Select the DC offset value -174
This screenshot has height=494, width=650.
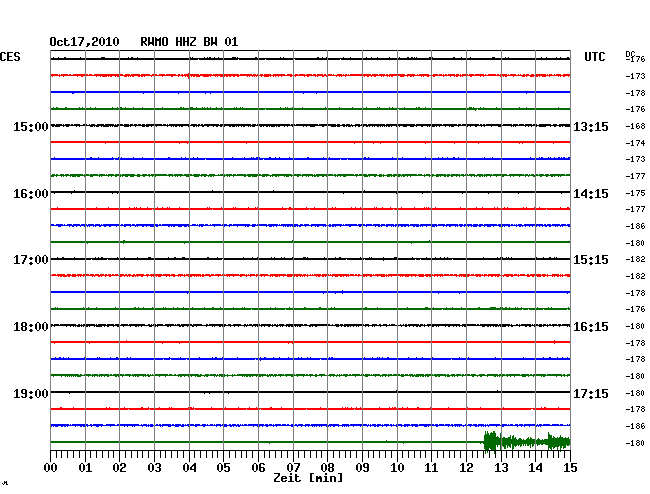[635, 143]
